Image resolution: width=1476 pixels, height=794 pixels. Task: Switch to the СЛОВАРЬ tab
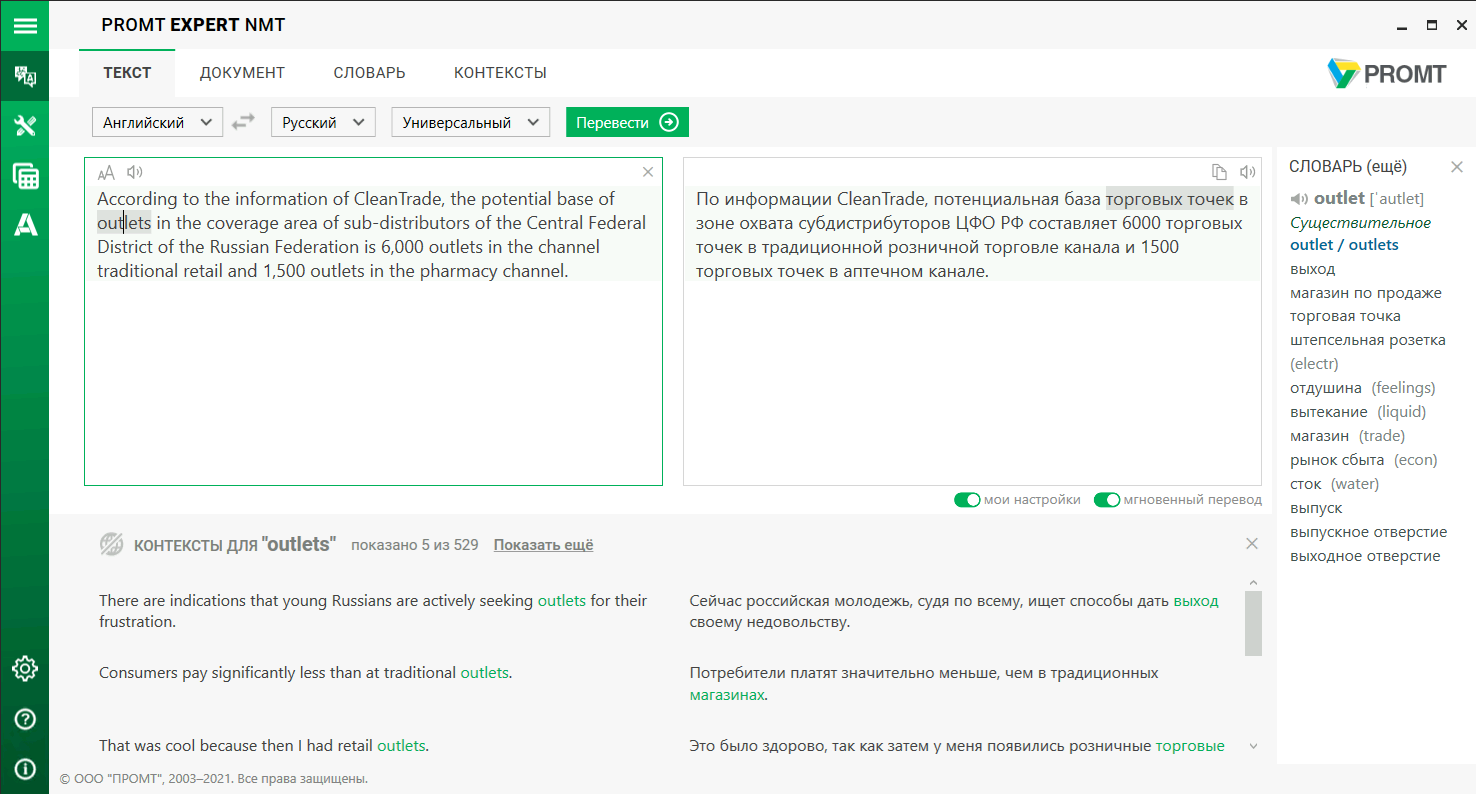370,73
